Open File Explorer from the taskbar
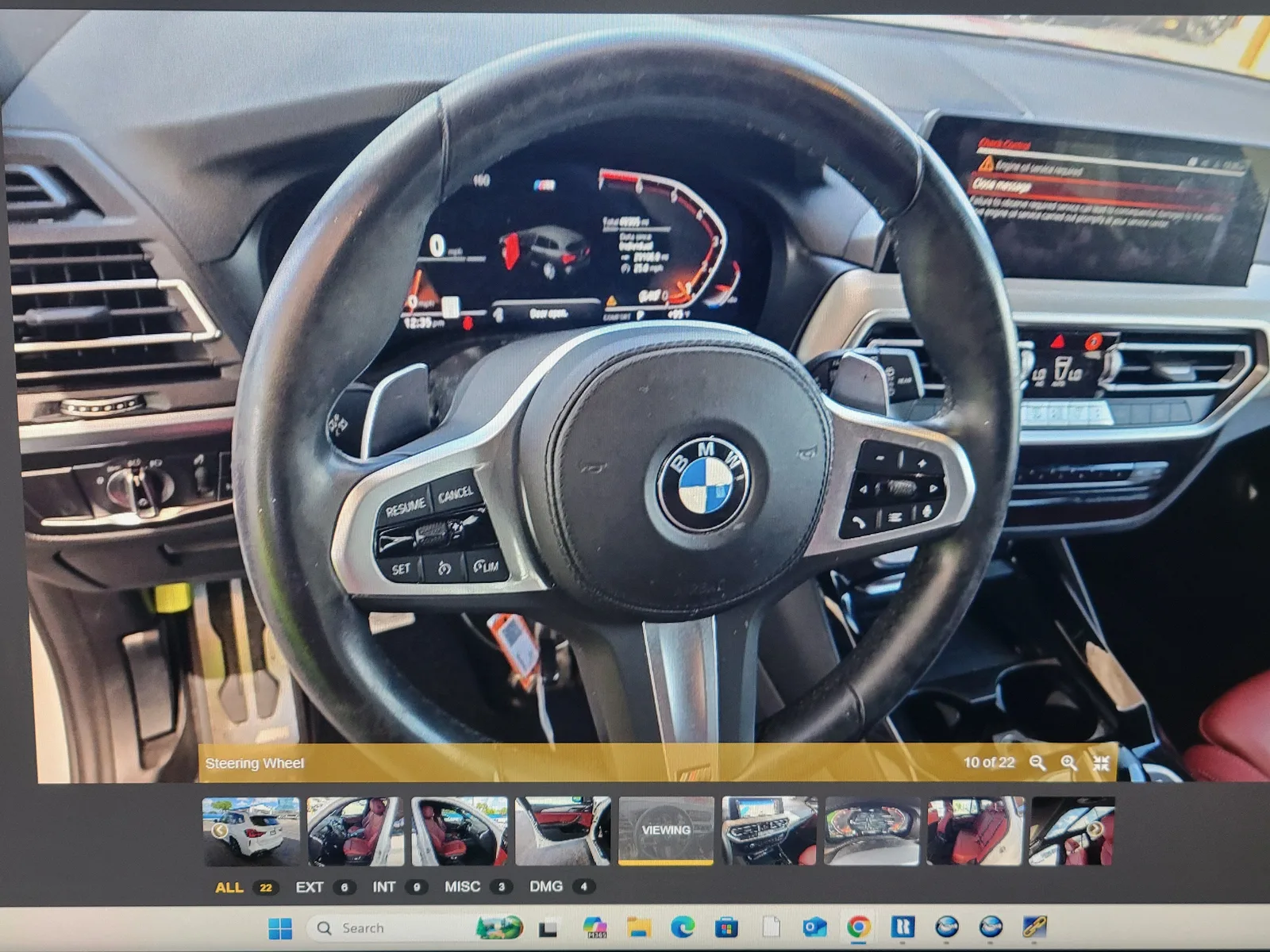 [638, 927]
